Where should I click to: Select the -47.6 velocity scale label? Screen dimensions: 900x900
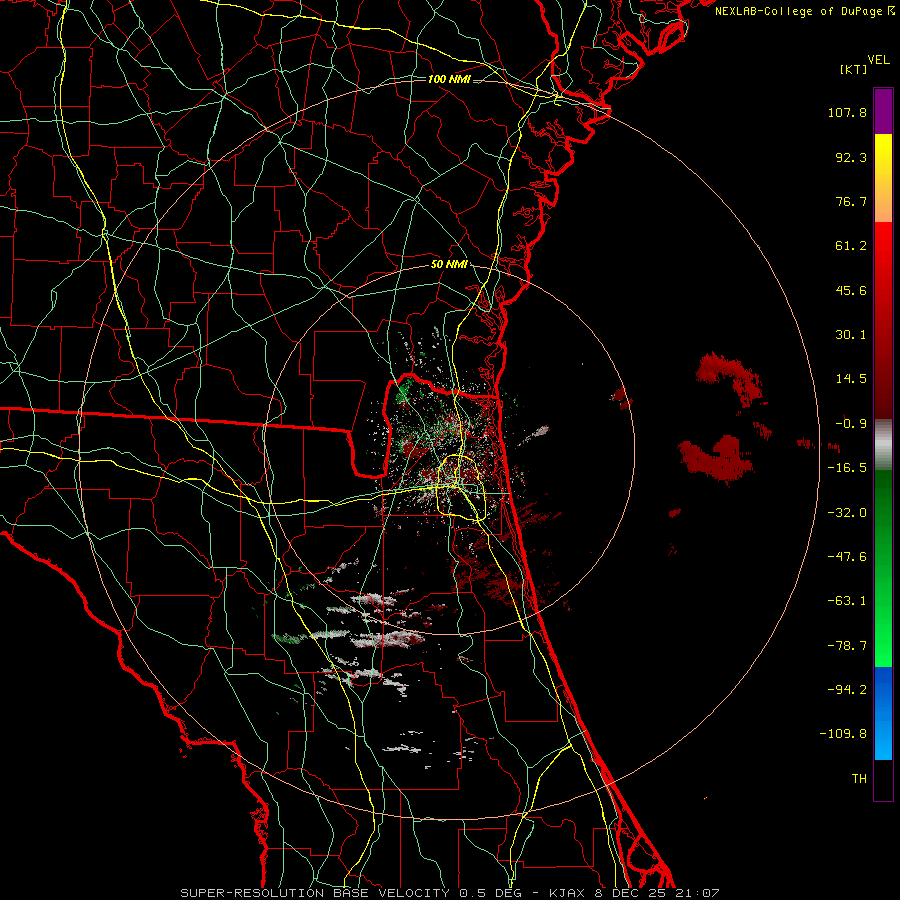pyautogui.click(x=847, y=557)
